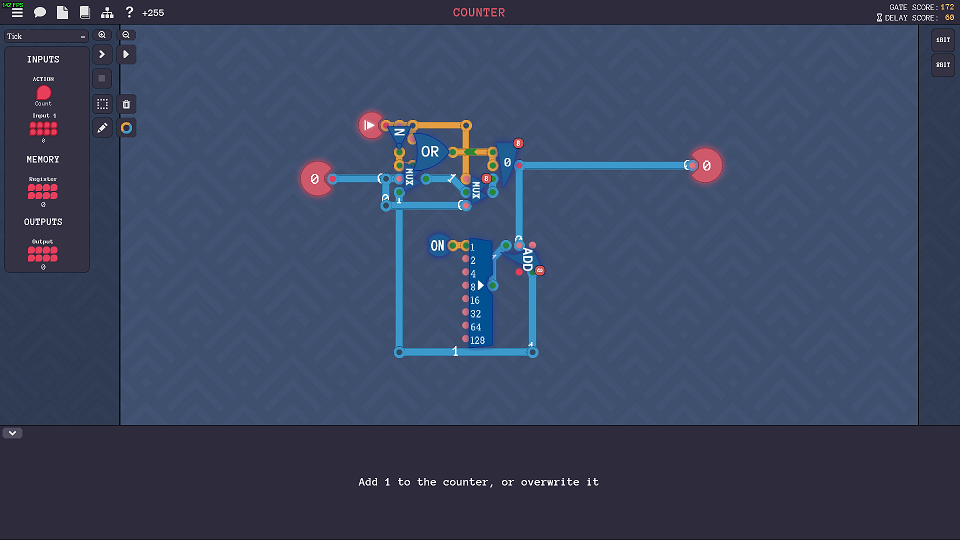
Task: Open the manual book icon
Action: [84, 13]
